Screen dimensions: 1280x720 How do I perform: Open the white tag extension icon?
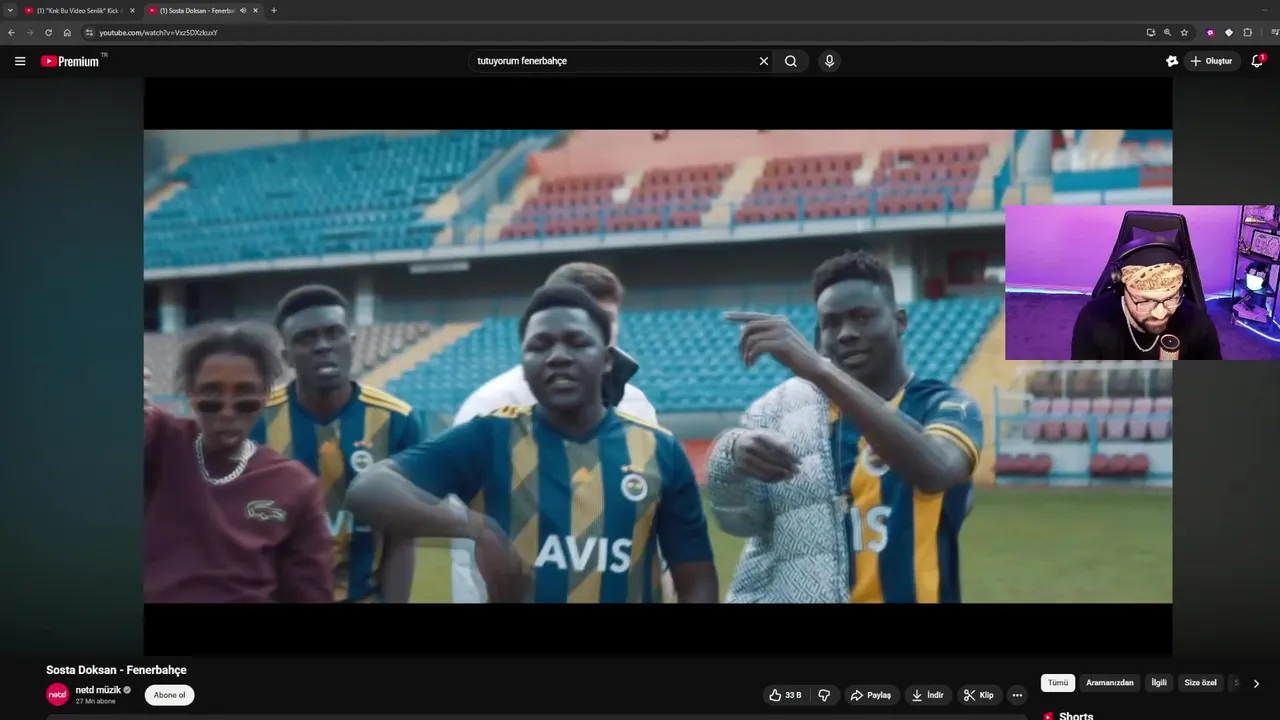click(x=1229, y=32)
